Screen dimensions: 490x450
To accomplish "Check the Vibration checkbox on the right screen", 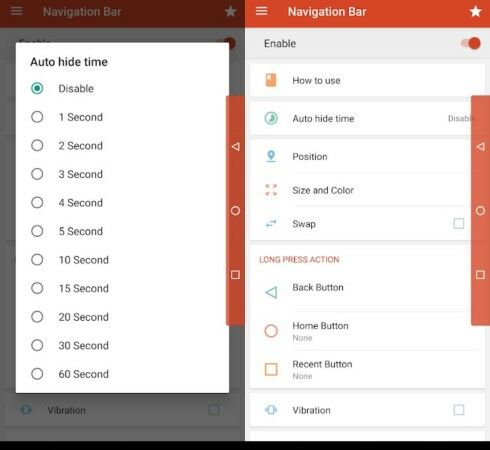I will pos(459,410).
